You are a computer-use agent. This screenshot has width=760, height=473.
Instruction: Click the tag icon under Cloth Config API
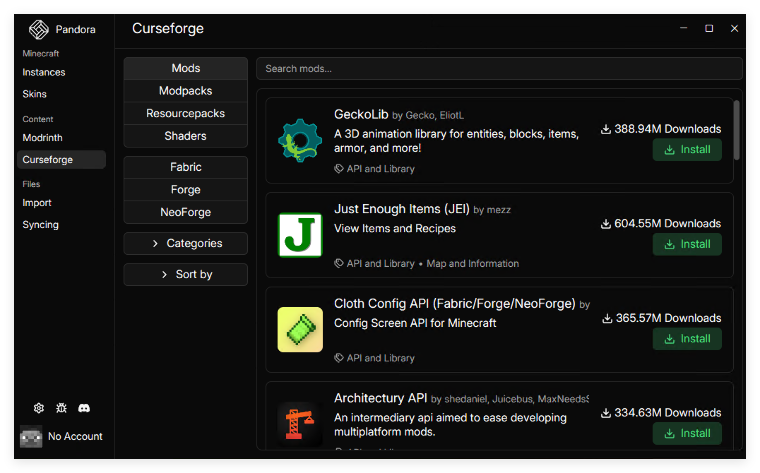[339, 358]
